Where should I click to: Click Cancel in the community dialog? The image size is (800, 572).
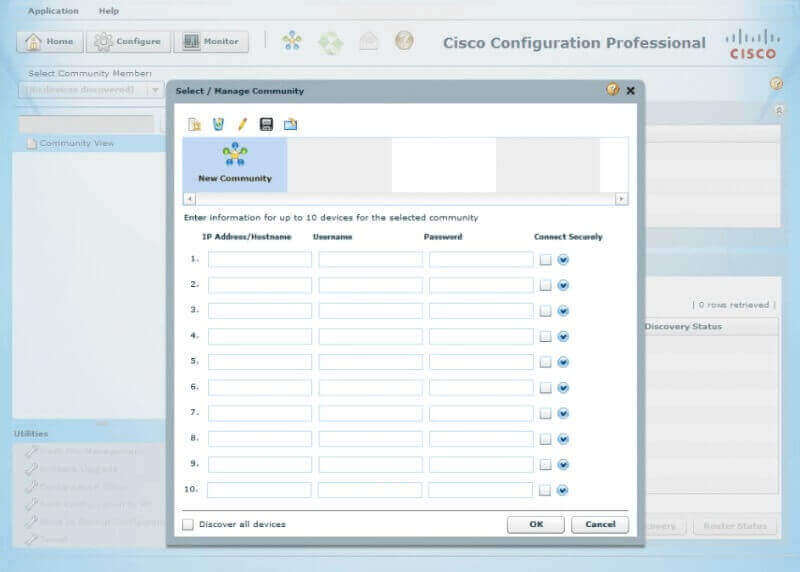(600, 524)
